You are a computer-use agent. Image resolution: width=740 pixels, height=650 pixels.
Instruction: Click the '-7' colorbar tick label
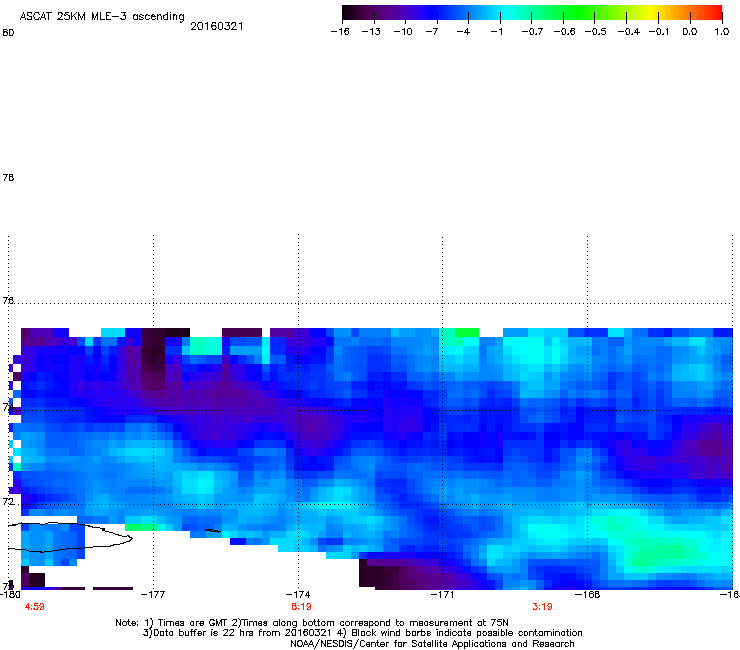[432, 32]
